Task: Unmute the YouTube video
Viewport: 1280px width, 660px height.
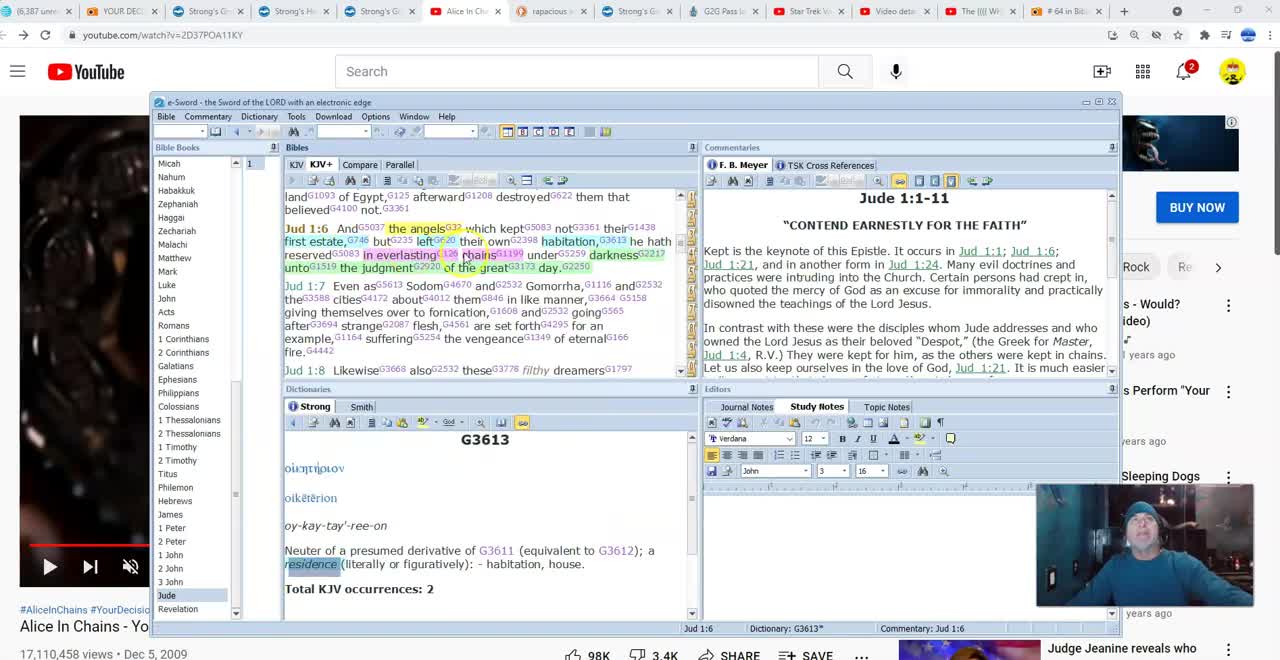Action: point(130,567)
